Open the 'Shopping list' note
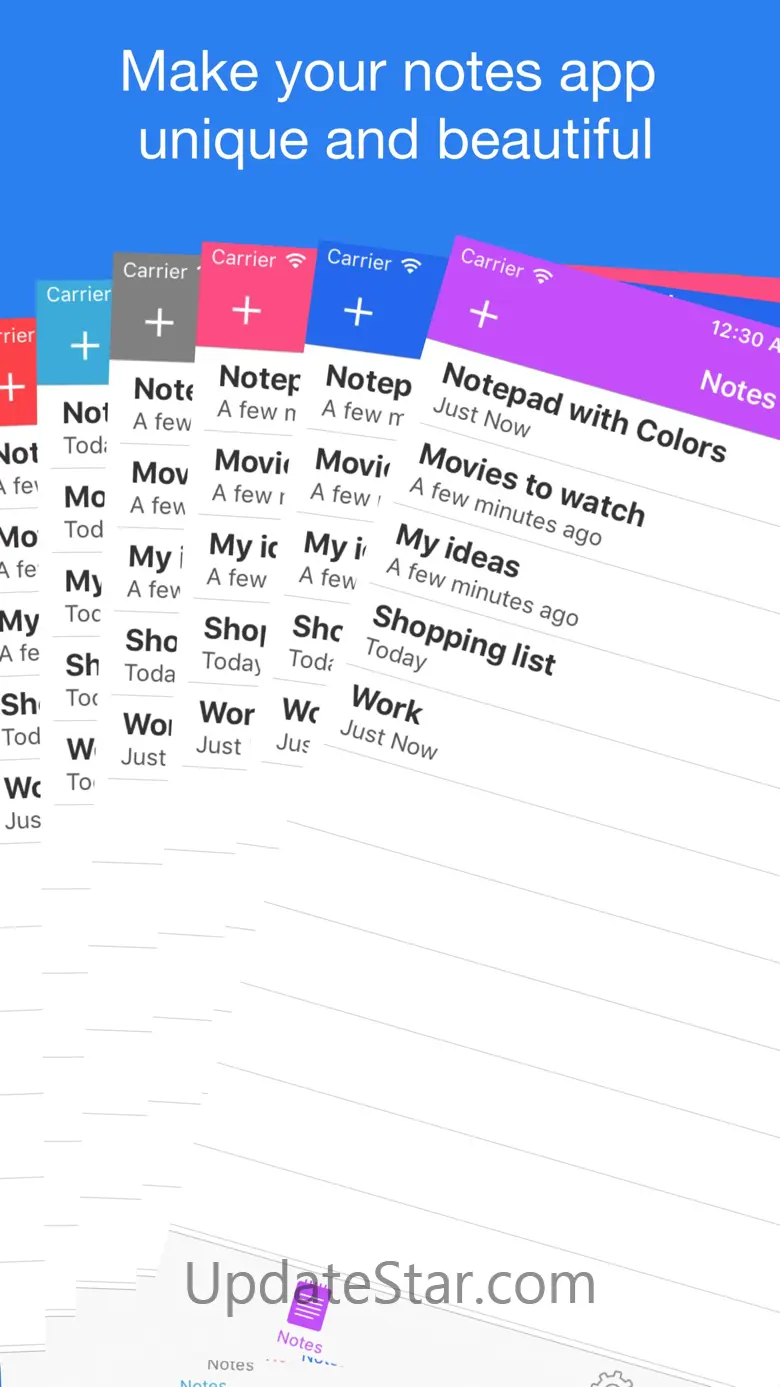The width and height of the screenshot is (780, 1387). 464,640
